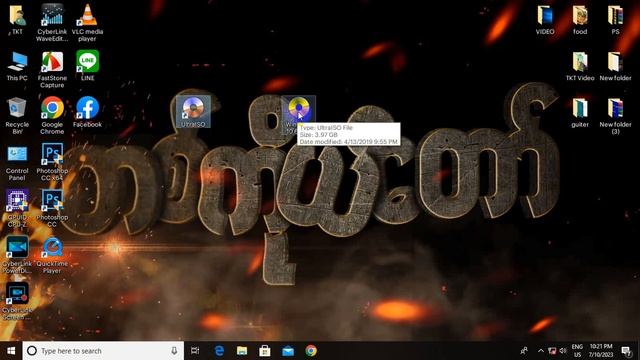Launch the Photoshop CC shortcut
This screenshot has width=640, height=360.
pos(52,209)
